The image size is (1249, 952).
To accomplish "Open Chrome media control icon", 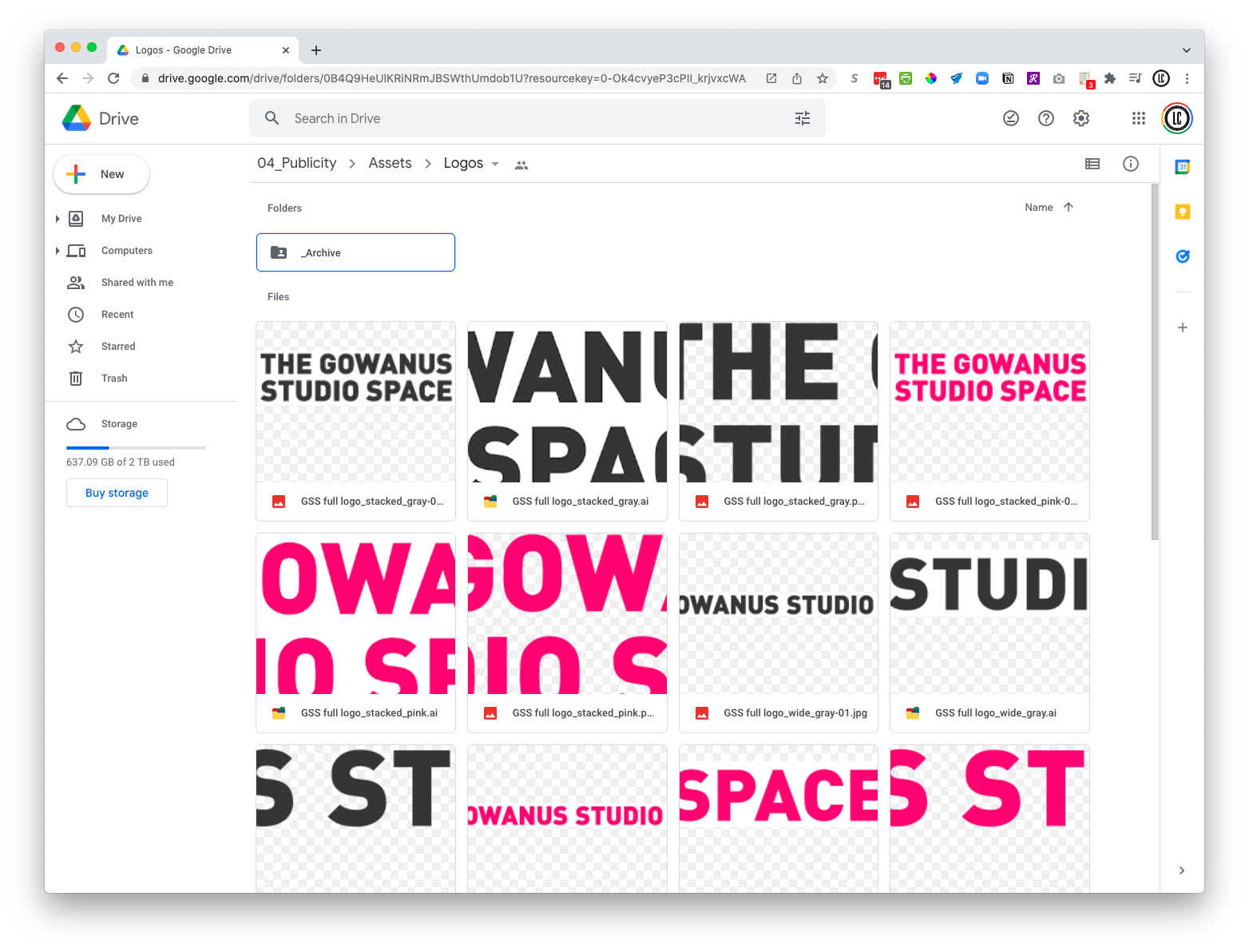I will pyautogui.click(x=1136, y=78).
